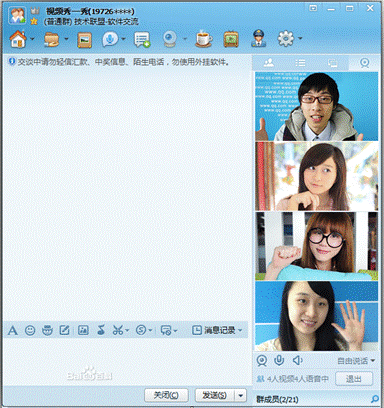
Task: Open the group home house icon
Action: [18, 39]
